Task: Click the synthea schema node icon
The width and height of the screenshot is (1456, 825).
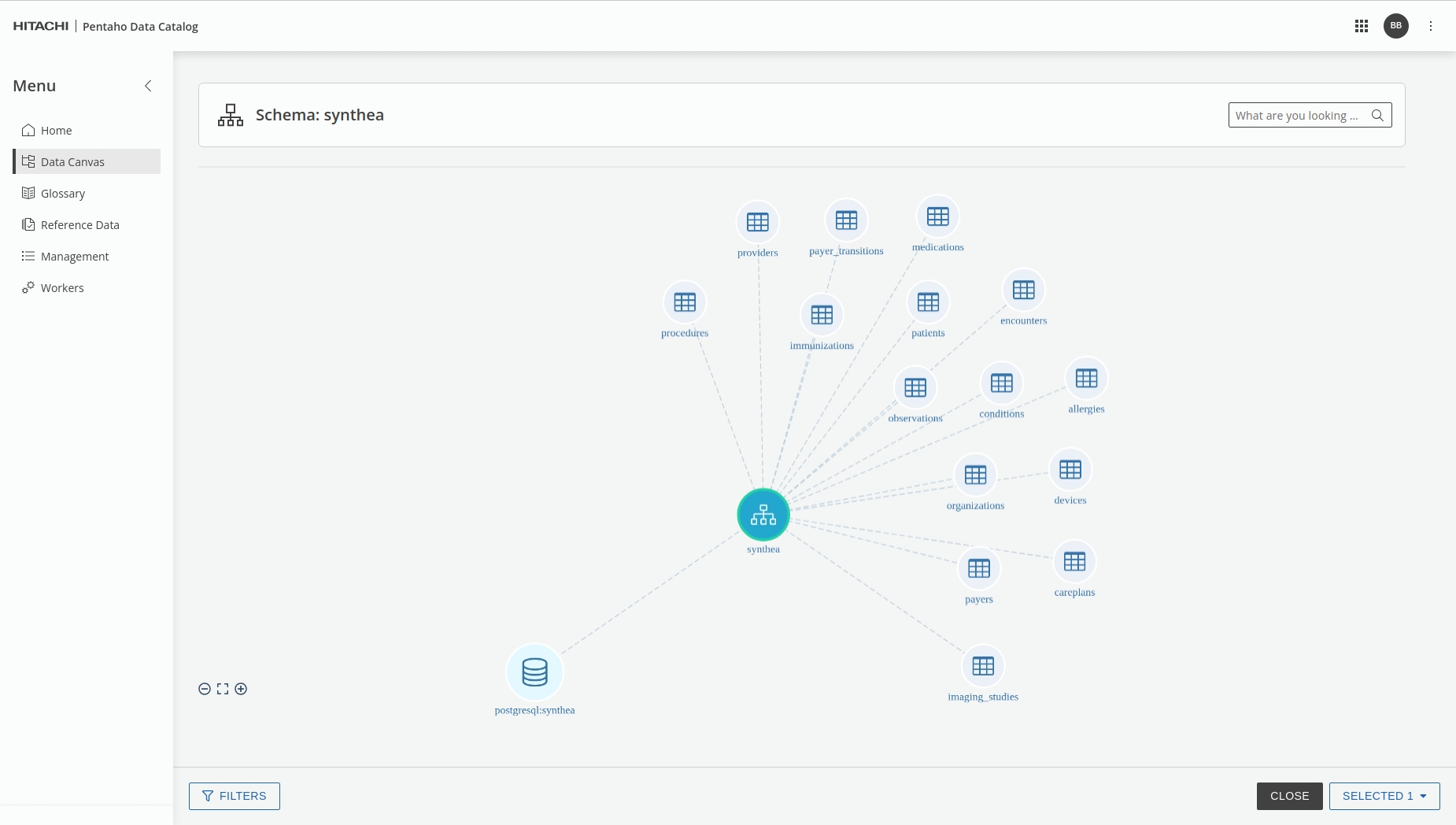Action: tap(763, 515)
